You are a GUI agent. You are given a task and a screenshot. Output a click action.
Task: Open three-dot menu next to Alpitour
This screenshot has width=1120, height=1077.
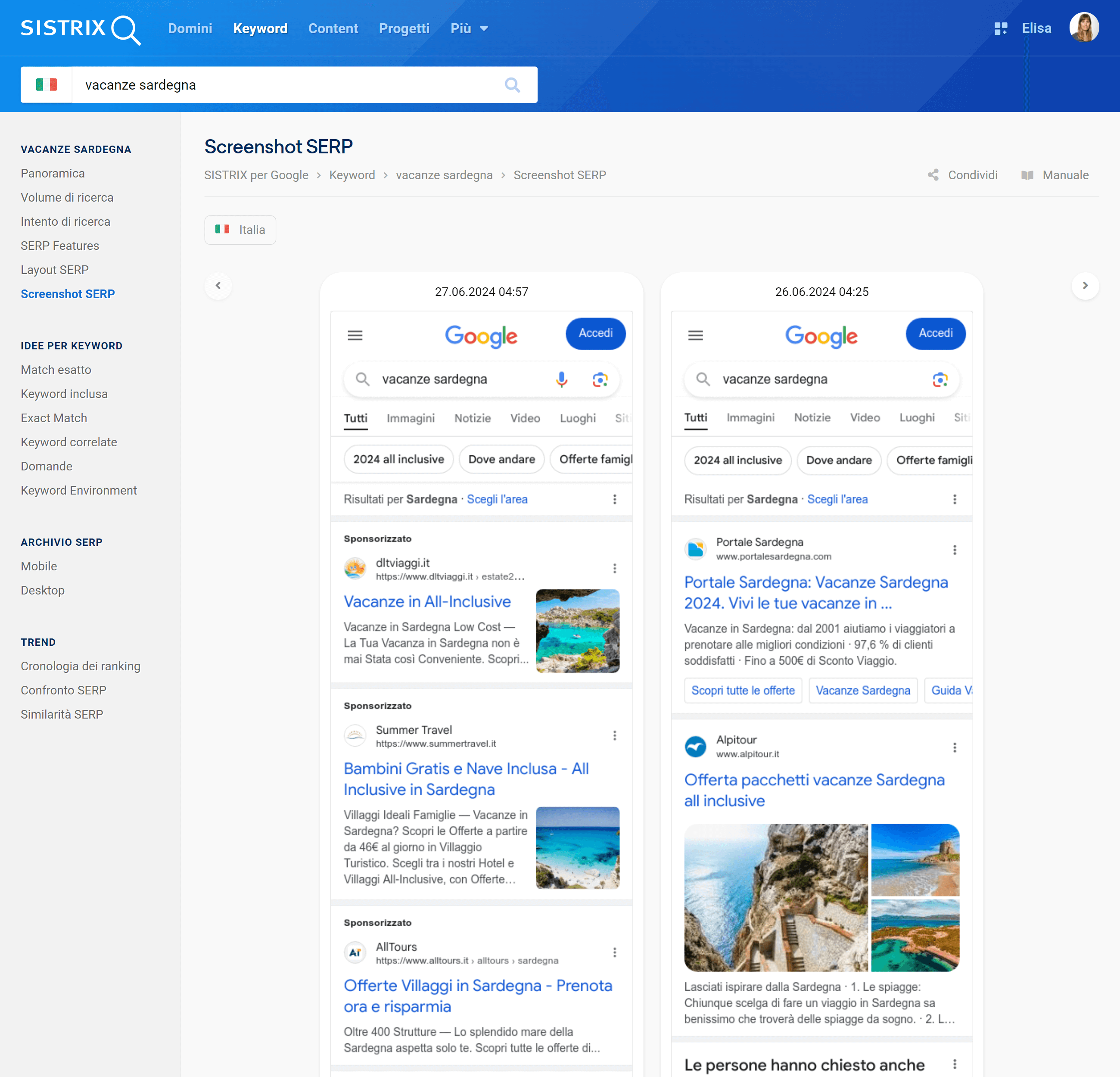[954, 747]
